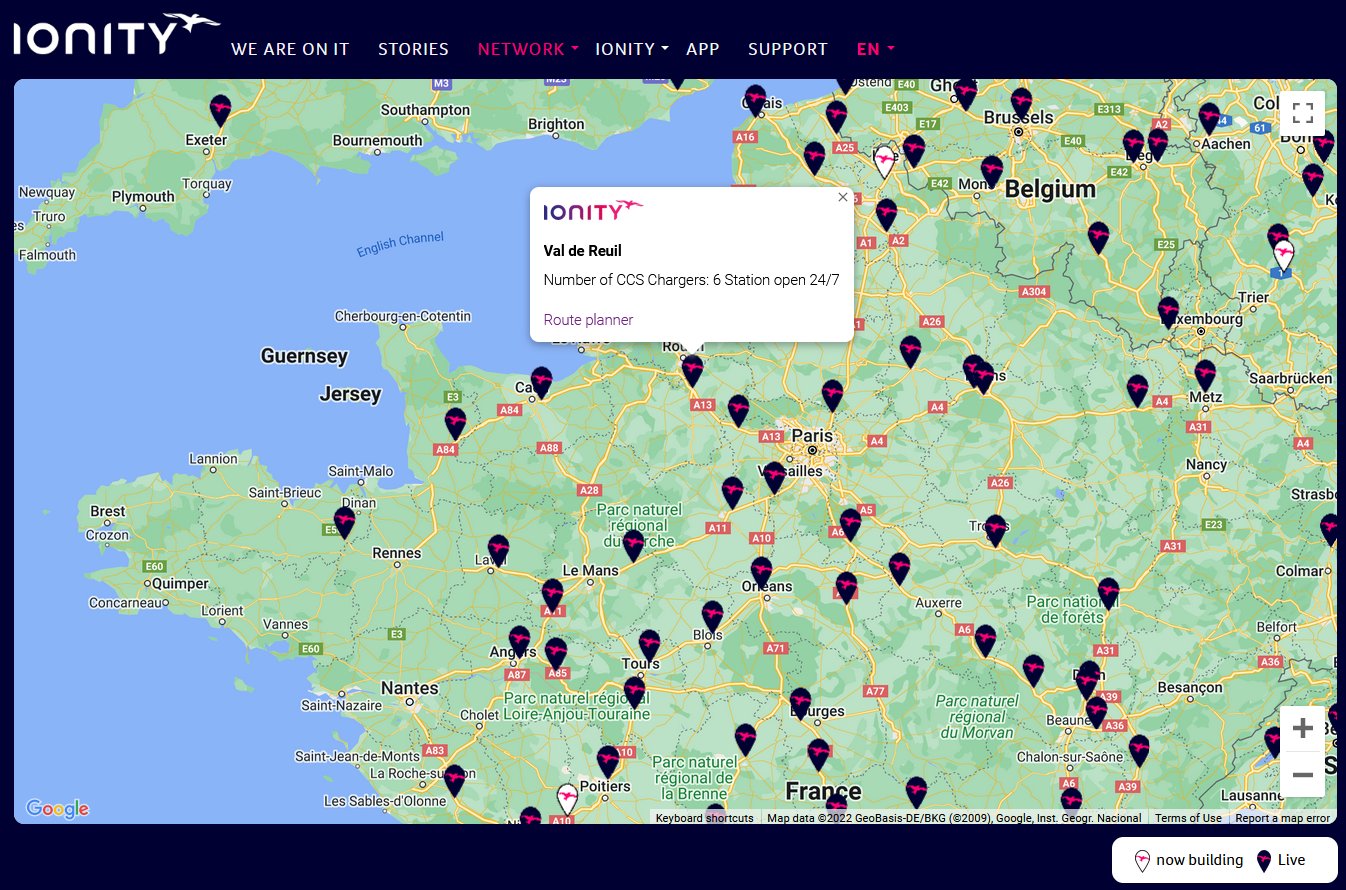Open the APP page

703,49
